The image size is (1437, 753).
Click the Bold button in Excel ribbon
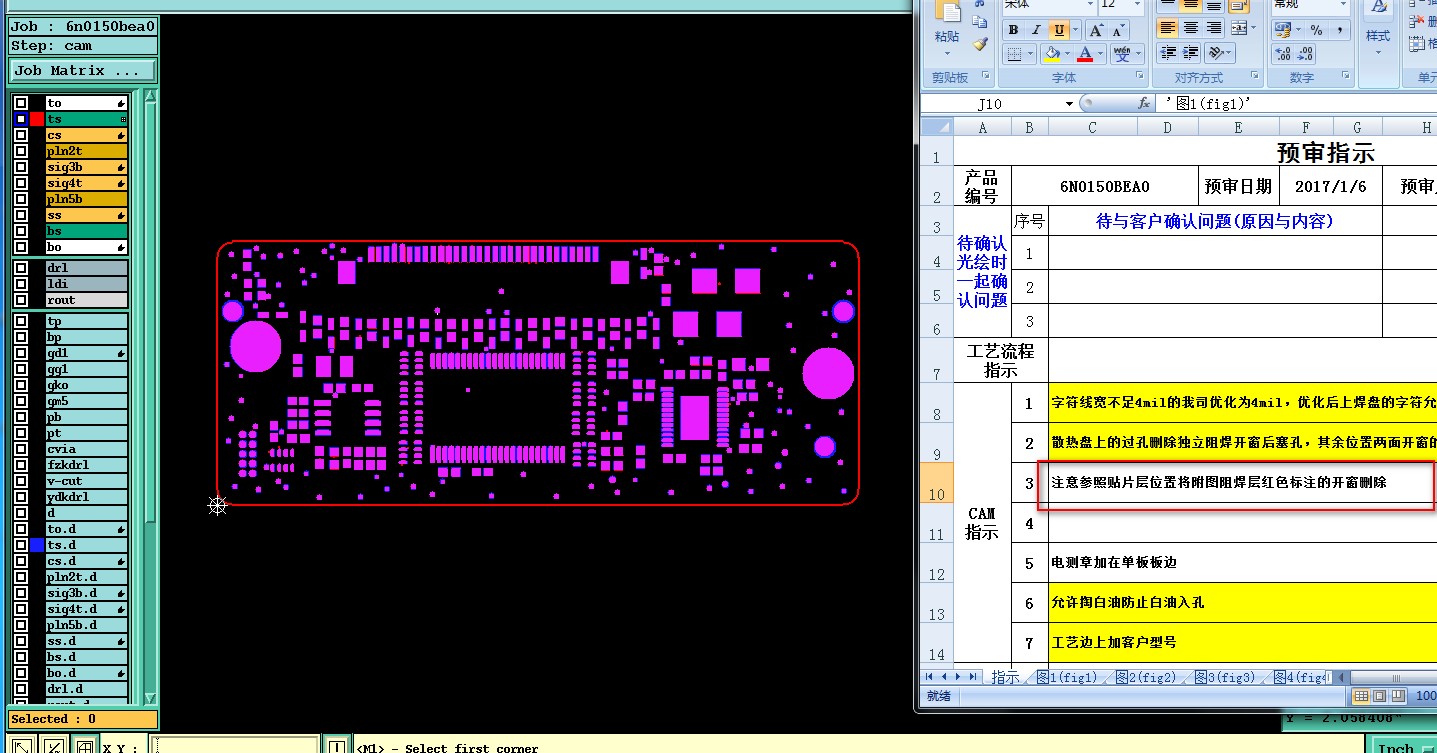1013,30
